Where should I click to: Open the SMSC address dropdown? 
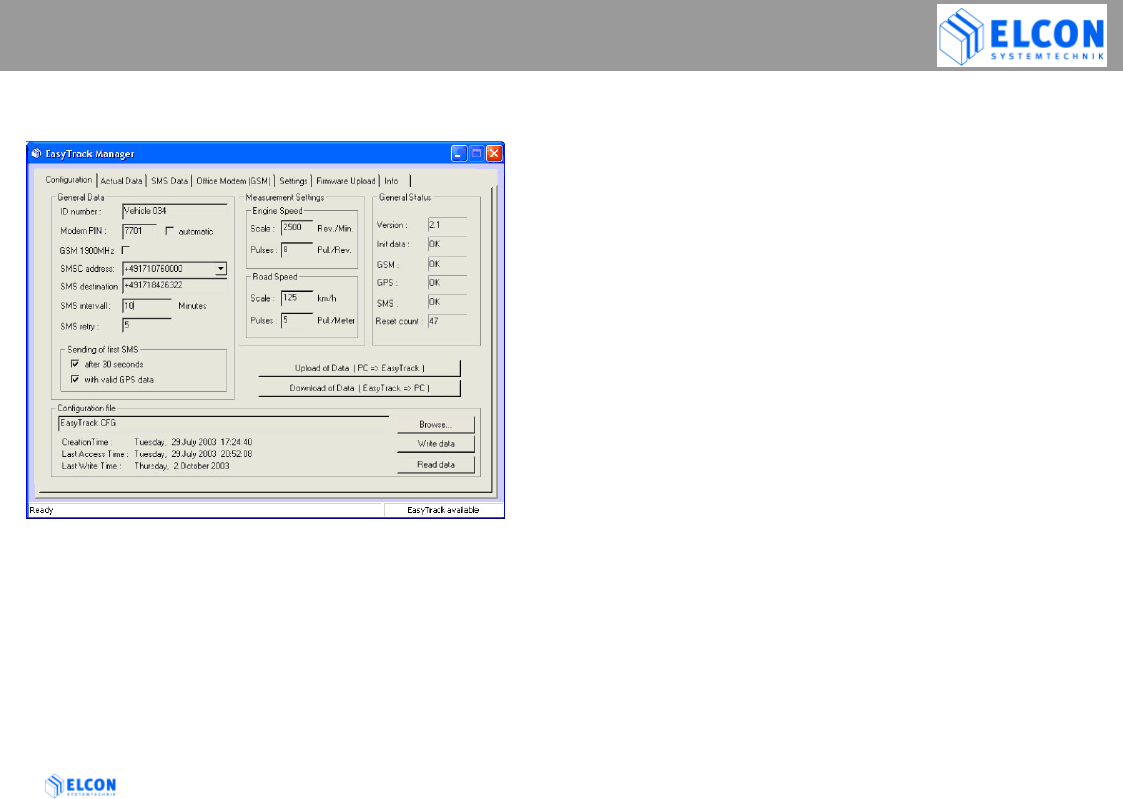coord(221,269)
